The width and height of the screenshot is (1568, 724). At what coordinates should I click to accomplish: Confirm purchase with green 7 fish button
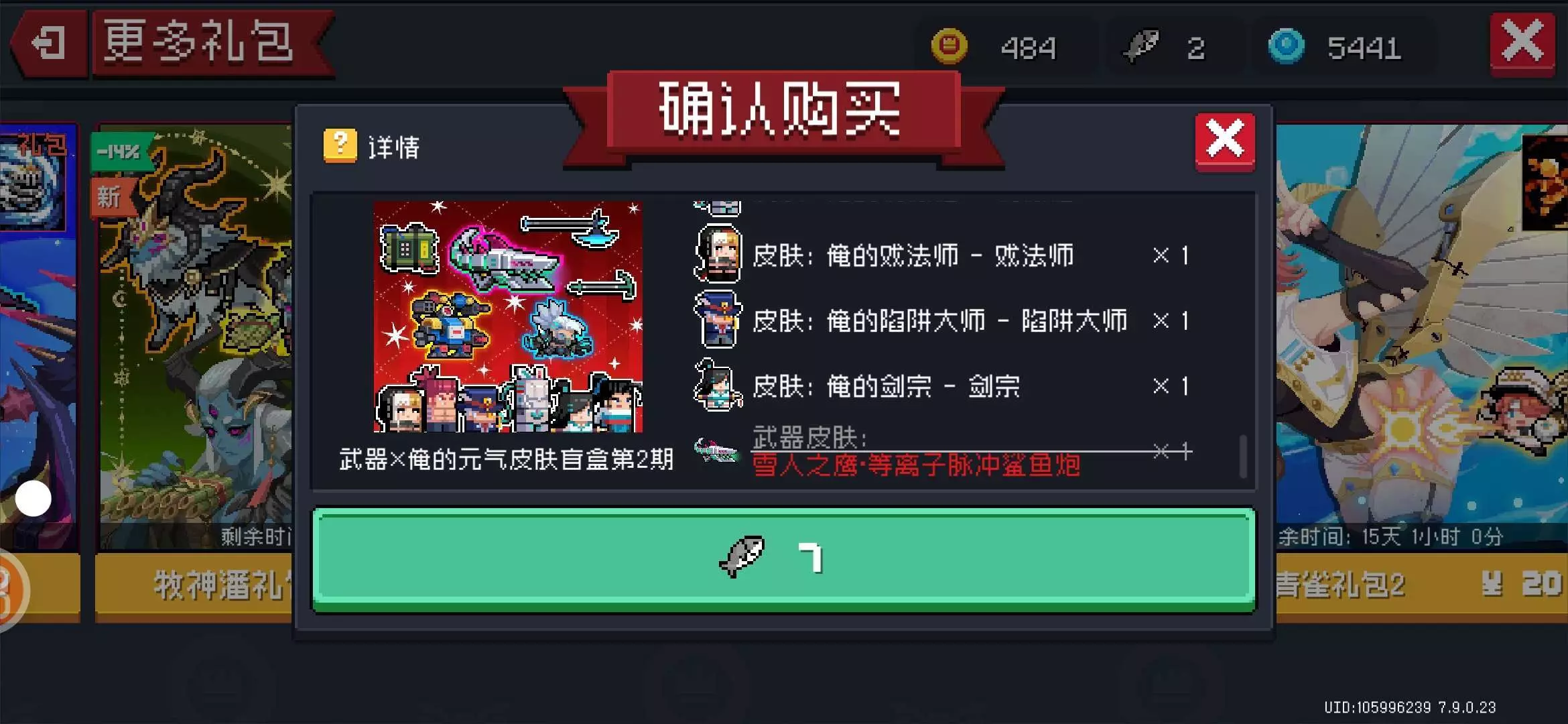pyautogui.click(x=783, y=559)
